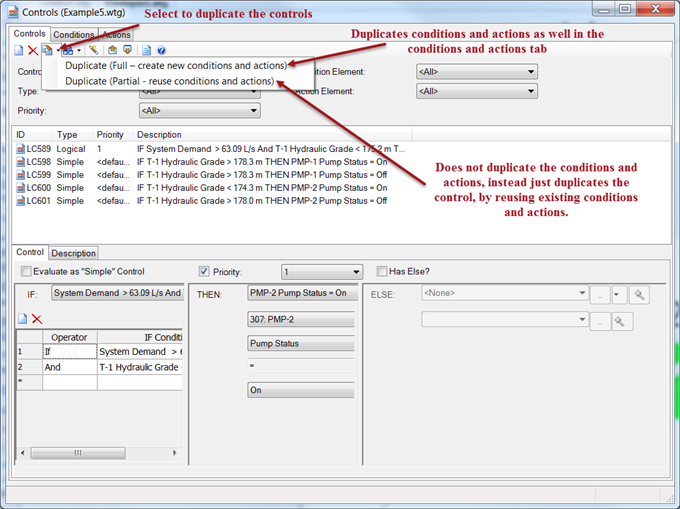This screenshot has height=509, width=680.
Task: Click THEN action field PMP-2 Pump Status = On
Action: click(302, 293)
